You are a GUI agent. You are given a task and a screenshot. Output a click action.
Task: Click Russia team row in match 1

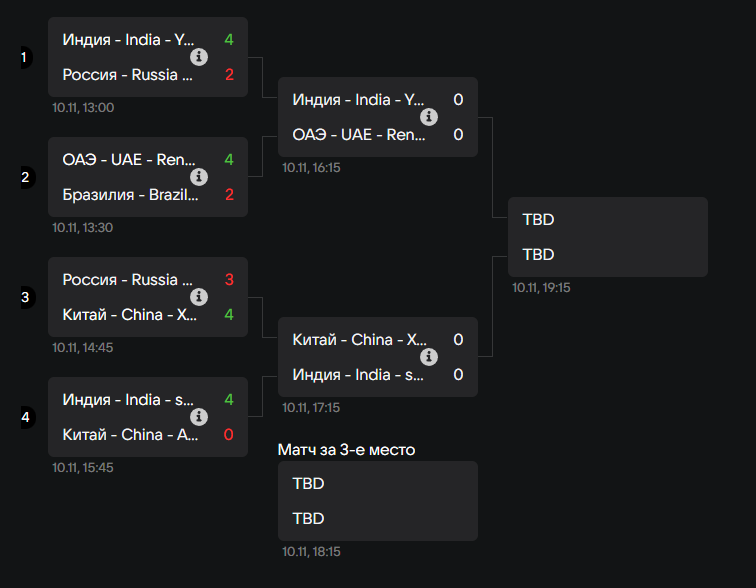[x=148, y=75]
